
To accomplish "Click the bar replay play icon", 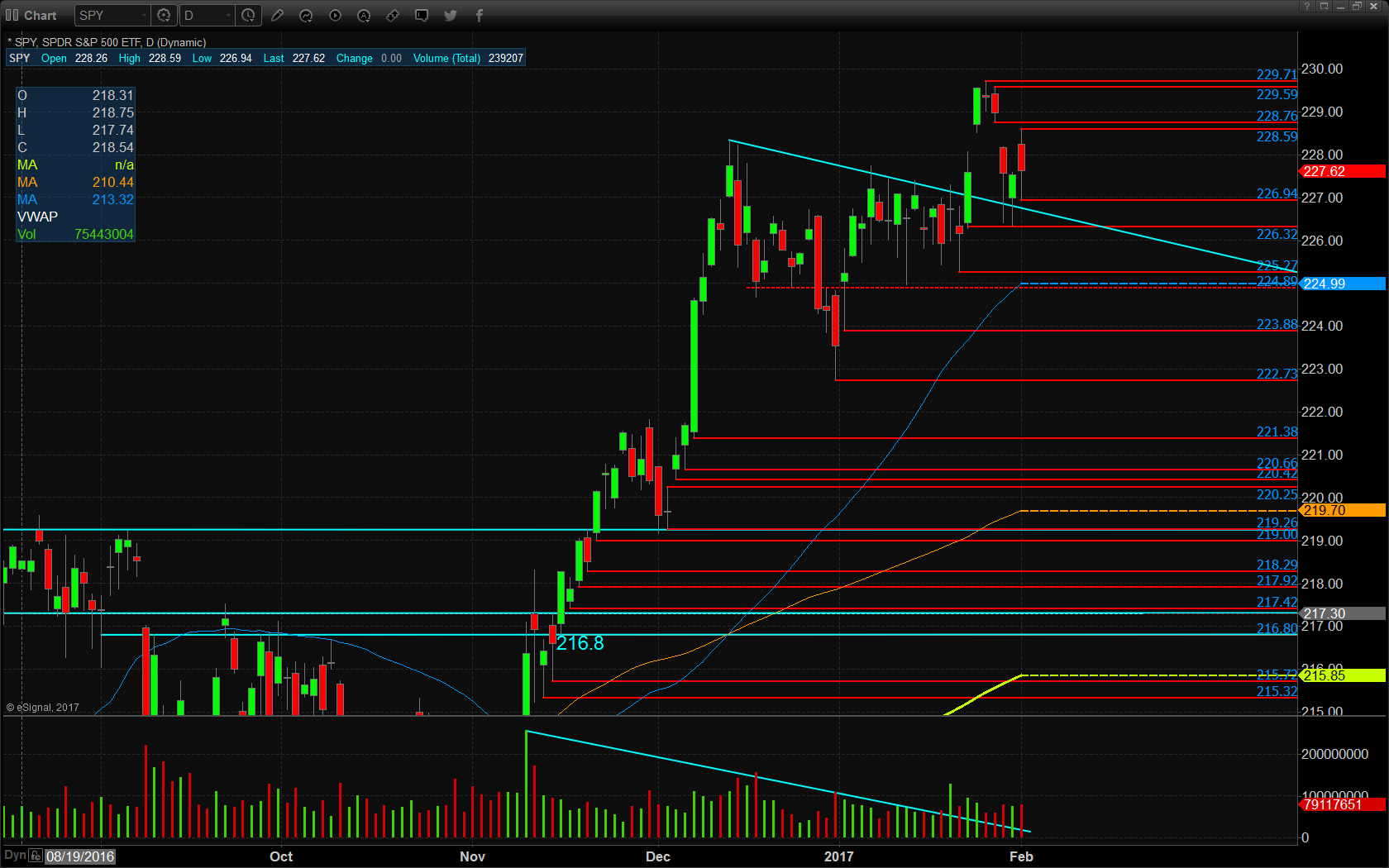I will pyautogui.click(x=335, y=15).
